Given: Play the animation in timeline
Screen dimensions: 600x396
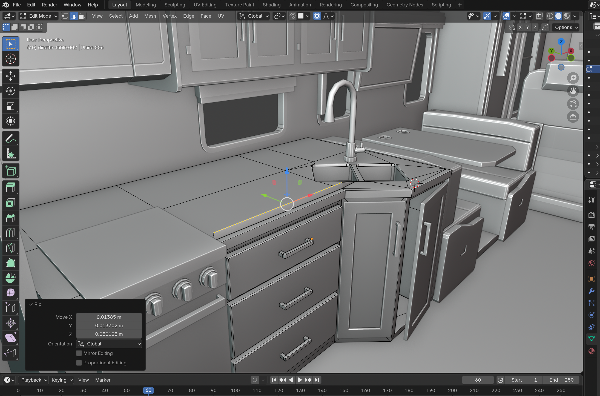Looking at the screenshot, I should tap(299, 380).
